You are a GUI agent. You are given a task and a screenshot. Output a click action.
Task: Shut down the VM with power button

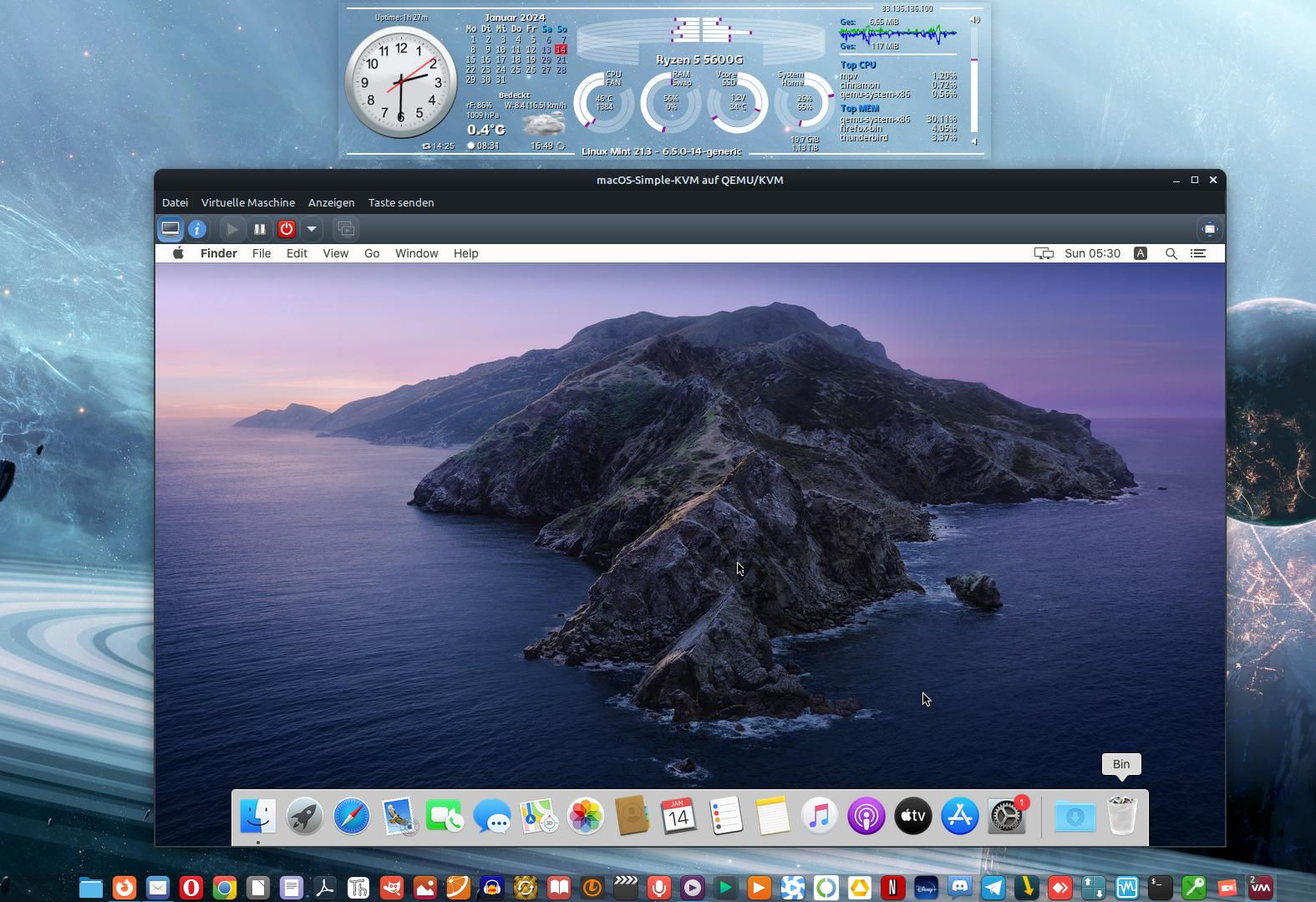click(x=287, y=228)
